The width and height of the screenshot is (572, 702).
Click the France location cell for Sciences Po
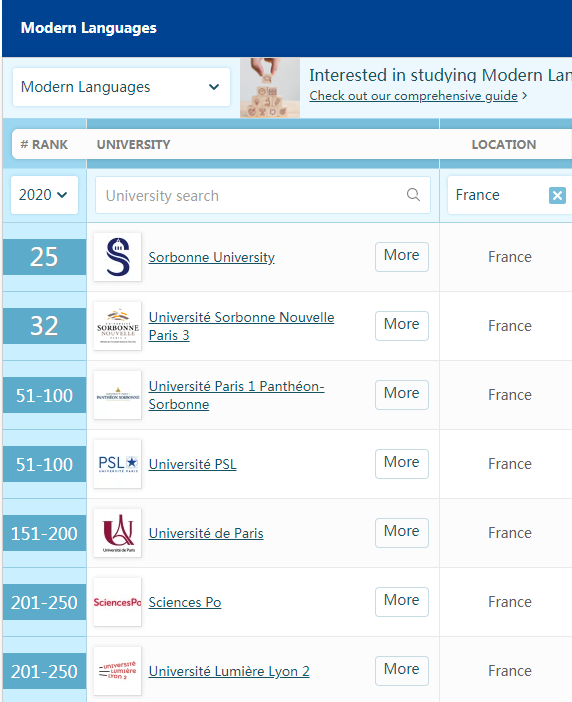tap(510, 602)
